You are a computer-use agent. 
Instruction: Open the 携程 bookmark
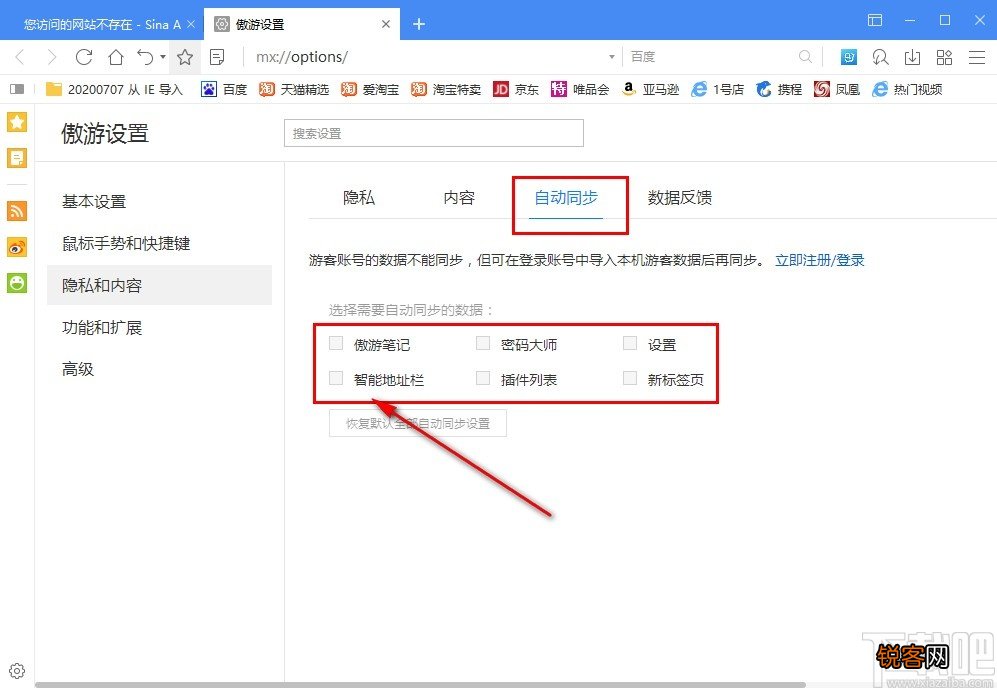point(779,90)
